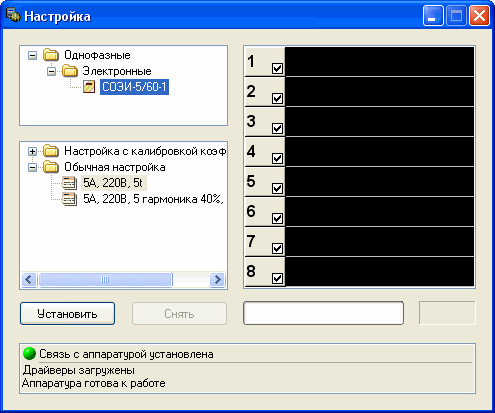Click the green connection status indicator

tap(29, 354)
